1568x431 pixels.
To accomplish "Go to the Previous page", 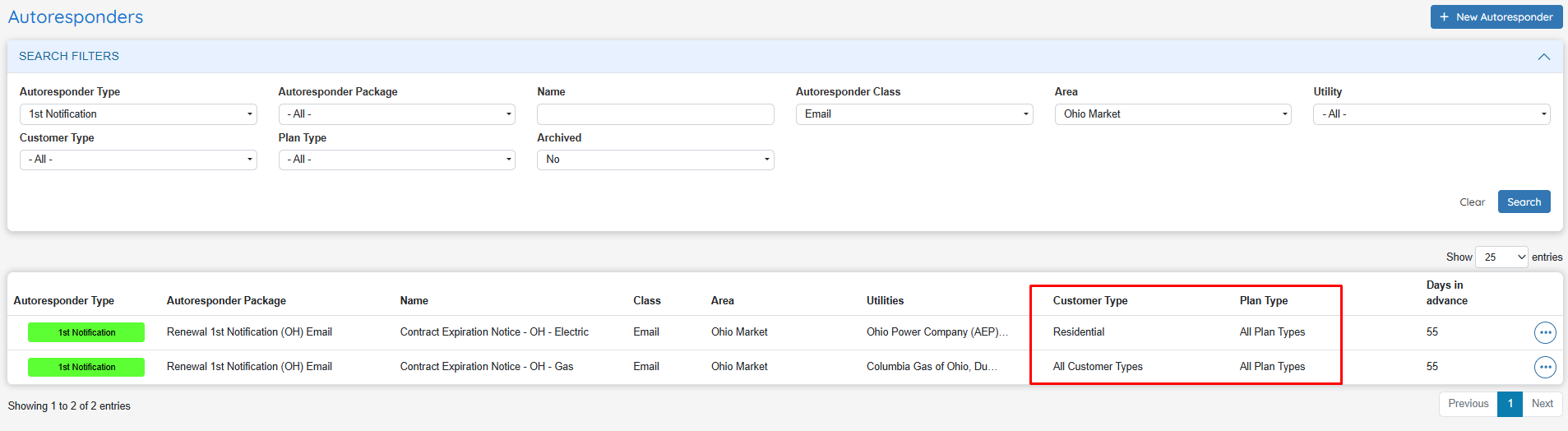I will [1468, 404].
